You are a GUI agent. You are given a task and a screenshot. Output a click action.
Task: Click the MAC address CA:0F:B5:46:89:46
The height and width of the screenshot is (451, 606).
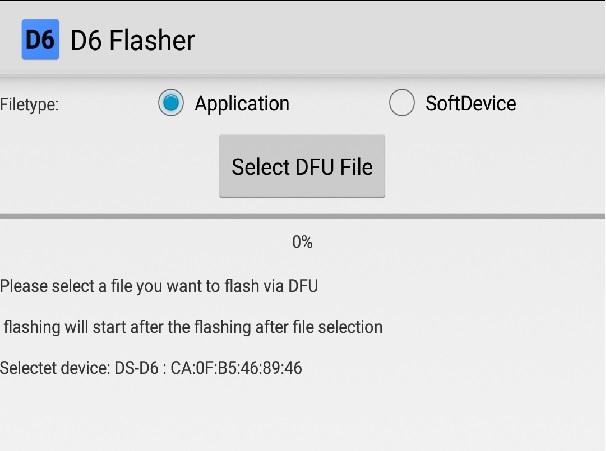(236, 368)
